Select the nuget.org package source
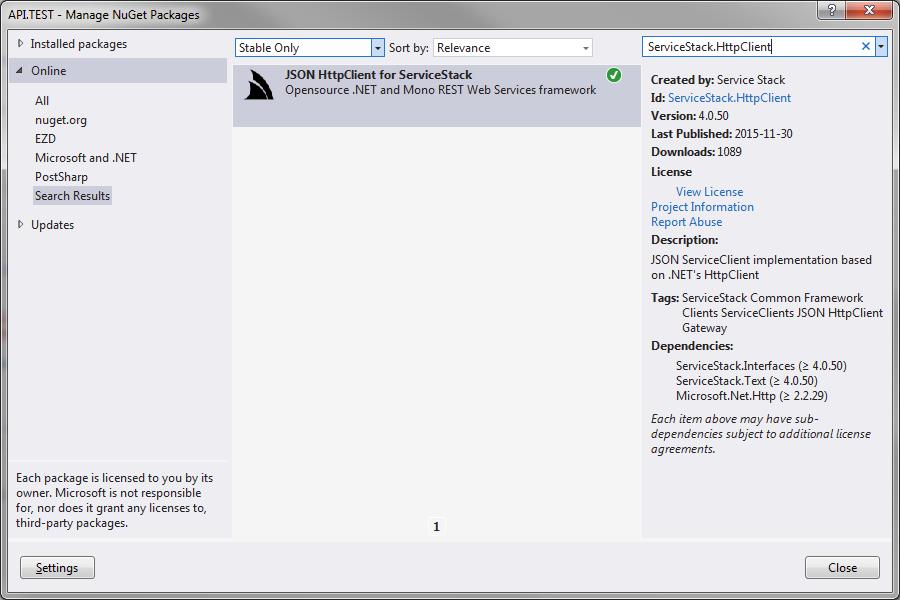This screenshot has width=900, height=600. tap(61, 120)
